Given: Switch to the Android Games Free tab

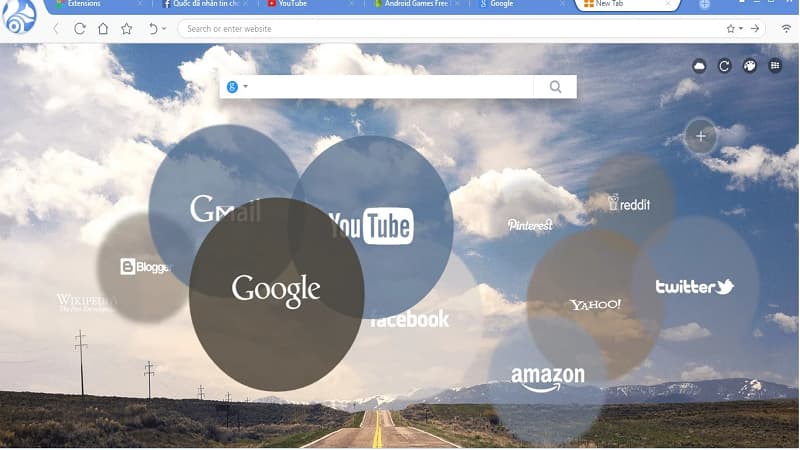Looking at the screenshot, I should click(x=417, y=4).
